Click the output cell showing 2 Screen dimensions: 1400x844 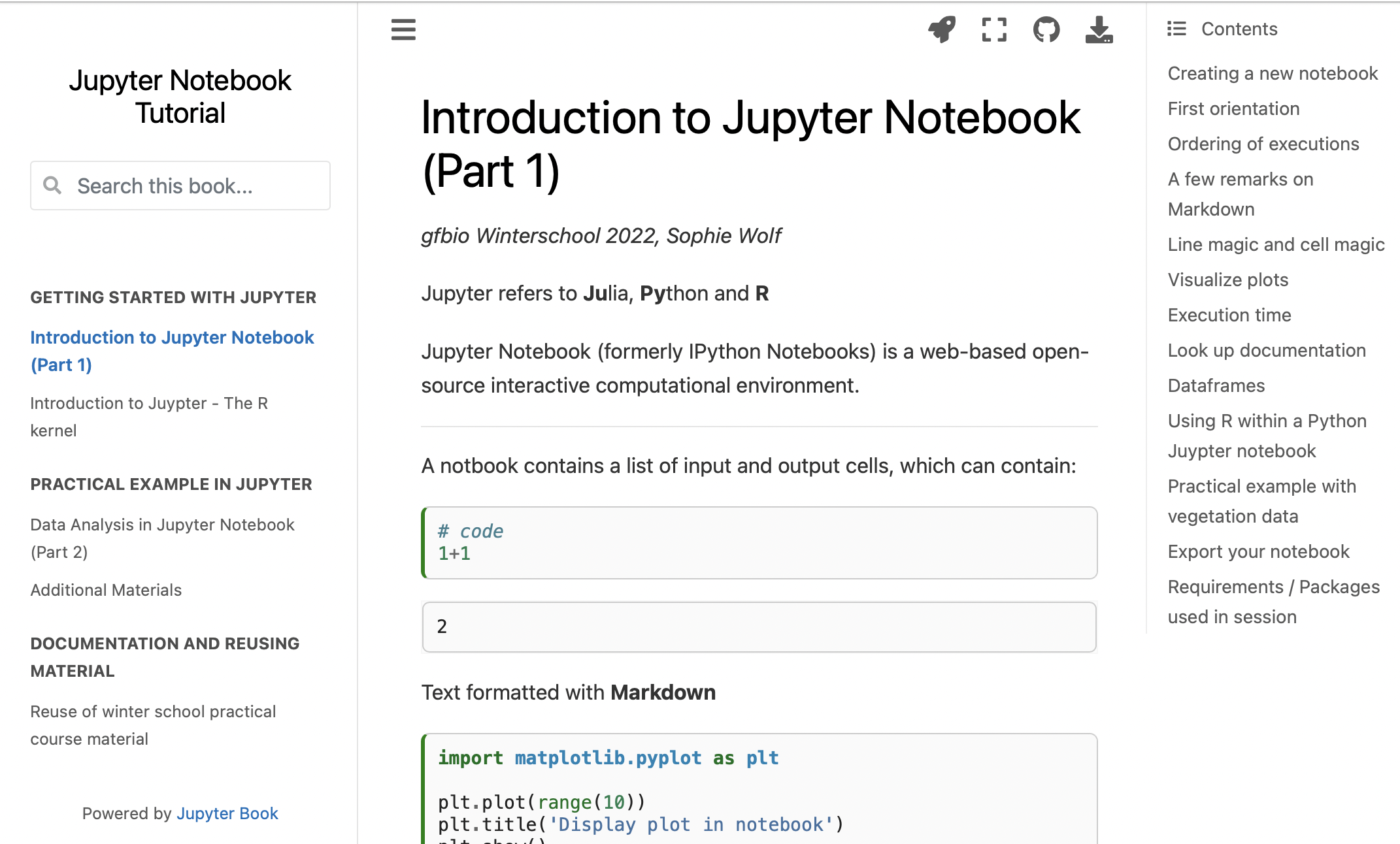(x=759, y=627)
